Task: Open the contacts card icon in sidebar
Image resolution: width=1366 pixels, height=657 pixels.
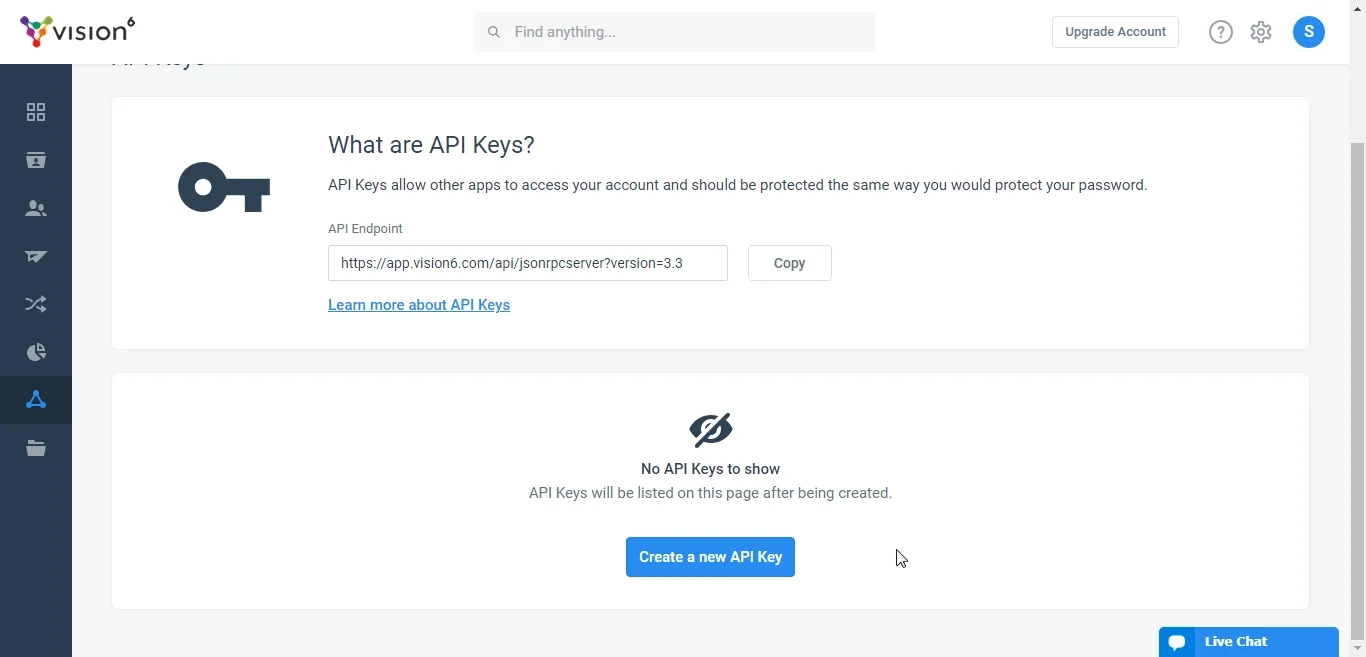Action: click(x=36, y=160)
